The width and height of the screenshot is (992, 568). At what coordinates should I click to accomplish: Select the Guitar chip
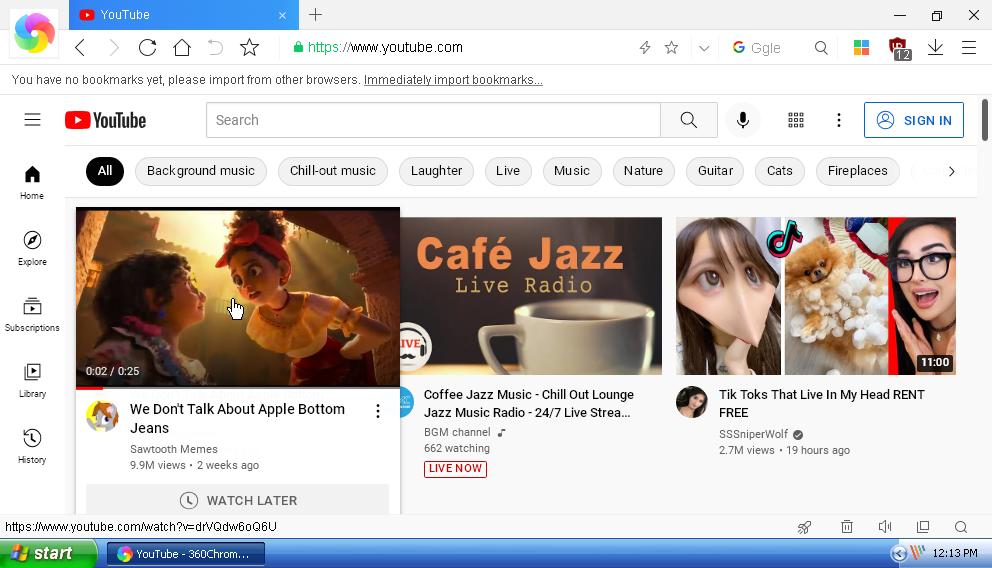[715, 171]
